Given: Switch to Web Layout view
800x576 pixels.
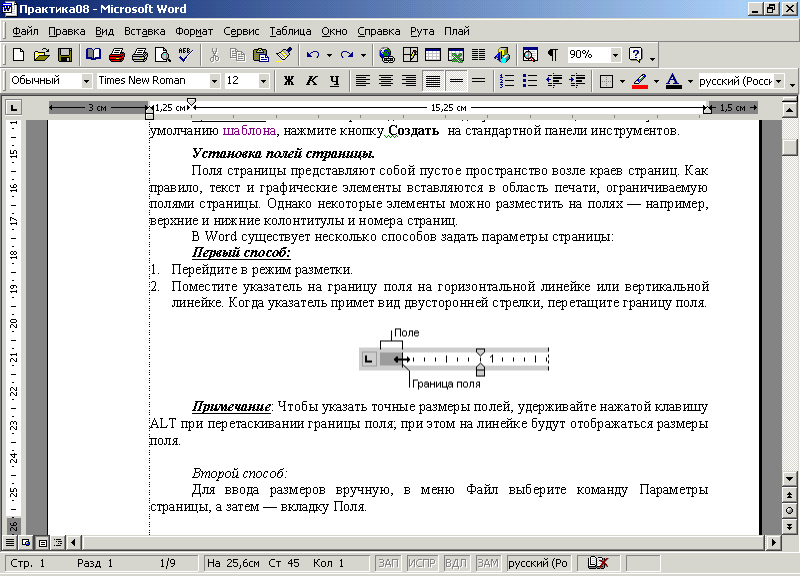Looking at the screenshot, I should tap(26, 542).
